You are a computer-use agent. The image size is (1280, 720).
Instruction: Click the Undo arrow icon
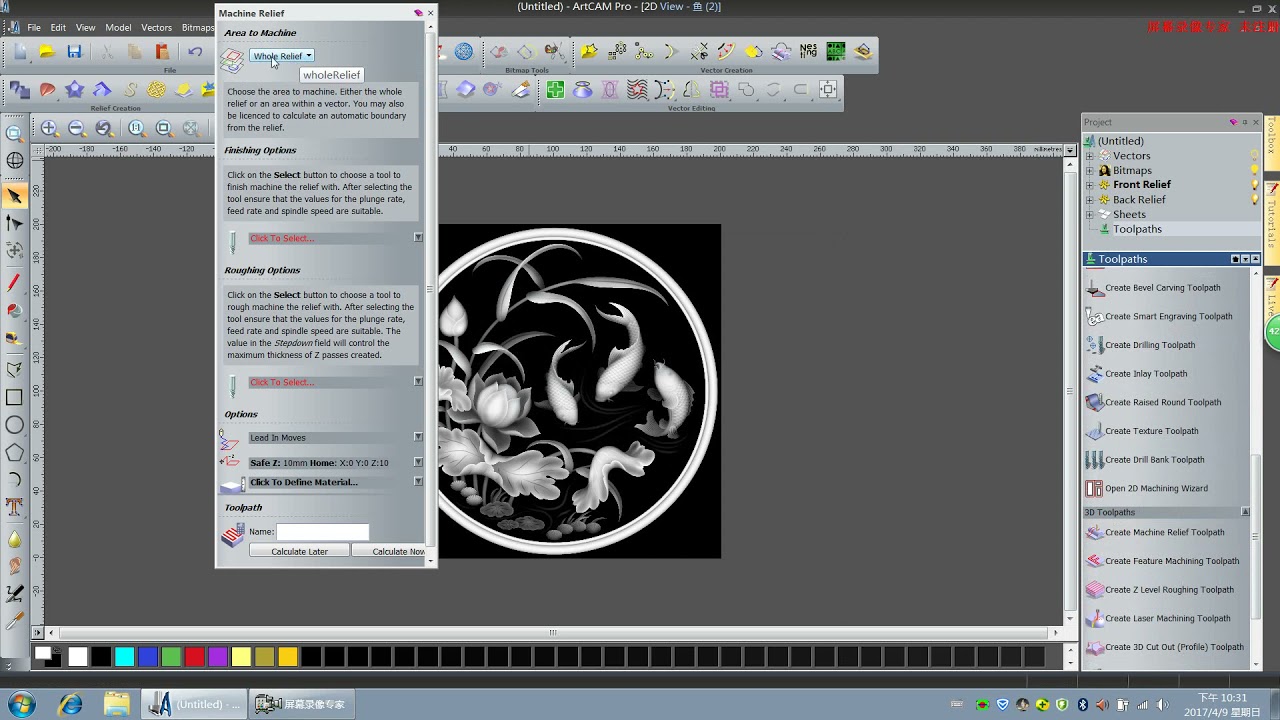point(195,52)
